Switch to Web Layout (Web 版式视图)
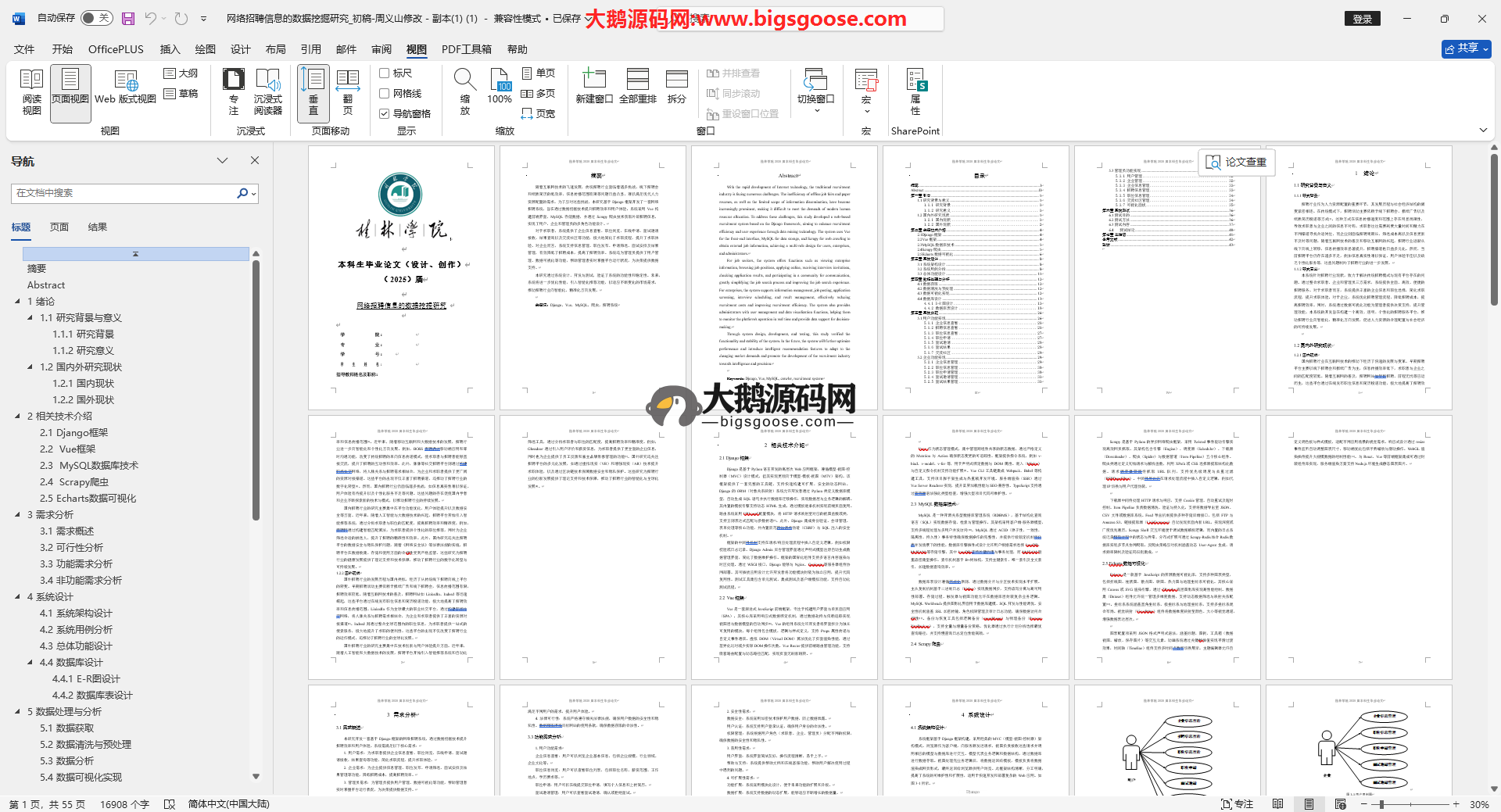Image resolution: width=1501 pixels, height=812 pixels. 125,92
